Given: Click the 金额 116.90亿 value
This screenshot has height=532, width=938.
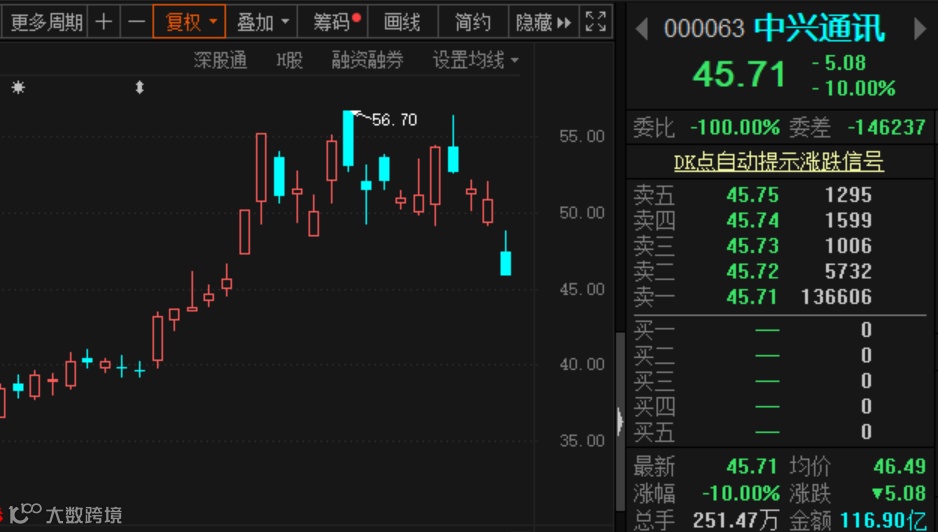Looking at the screenshot, I should coord(883,520).
